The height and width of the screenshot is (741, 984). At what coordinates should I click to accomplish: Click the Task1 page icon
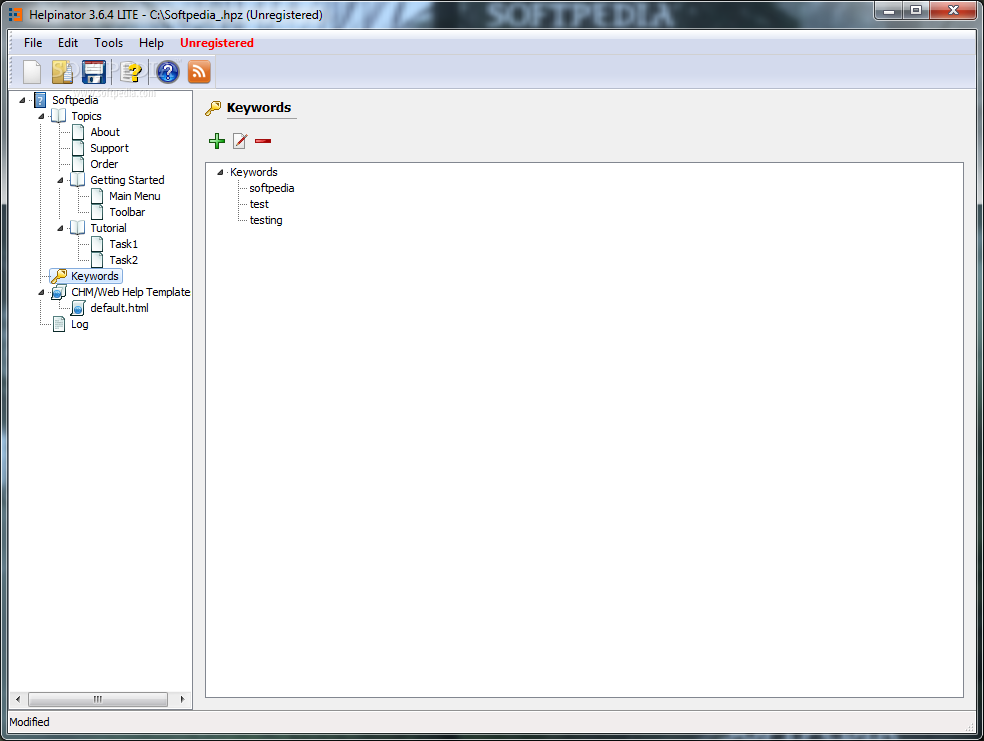click(x=97, y=244)
